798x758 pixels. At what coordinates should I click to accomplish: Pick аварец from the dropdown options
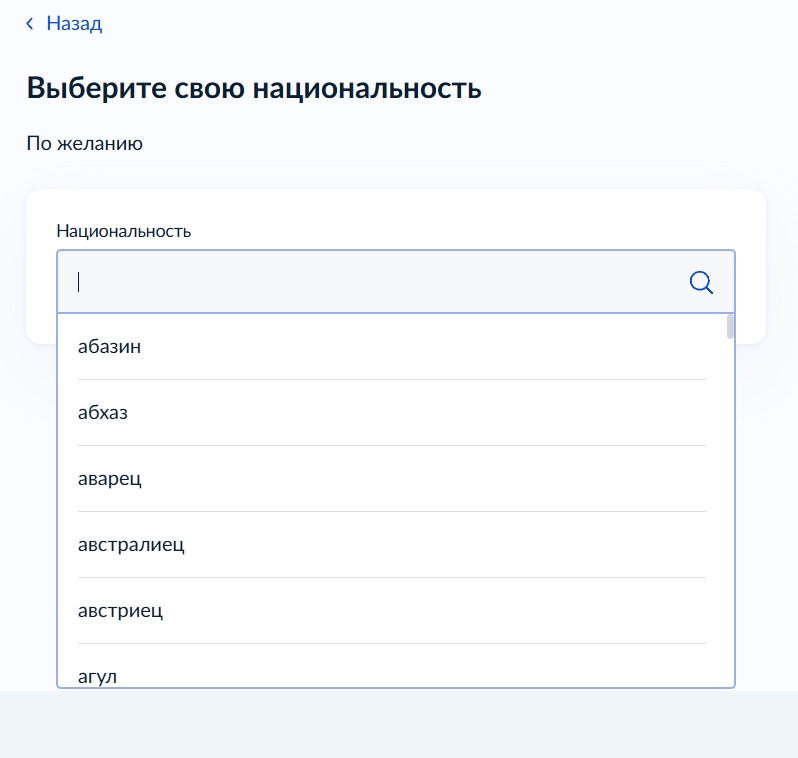[110, 478]
